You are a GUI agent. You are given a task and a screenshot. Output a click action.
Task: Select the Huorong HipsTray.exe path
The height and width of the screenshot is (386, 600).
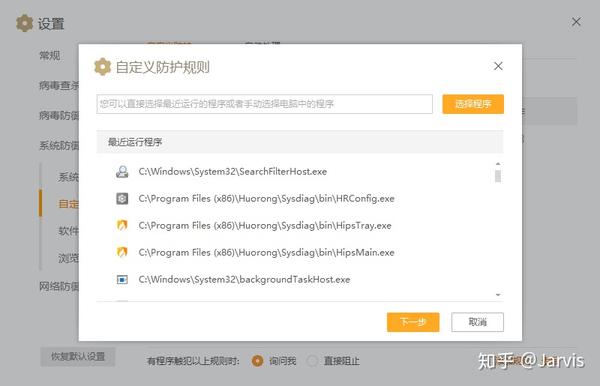pyautogui.click(x=265, y=226)
